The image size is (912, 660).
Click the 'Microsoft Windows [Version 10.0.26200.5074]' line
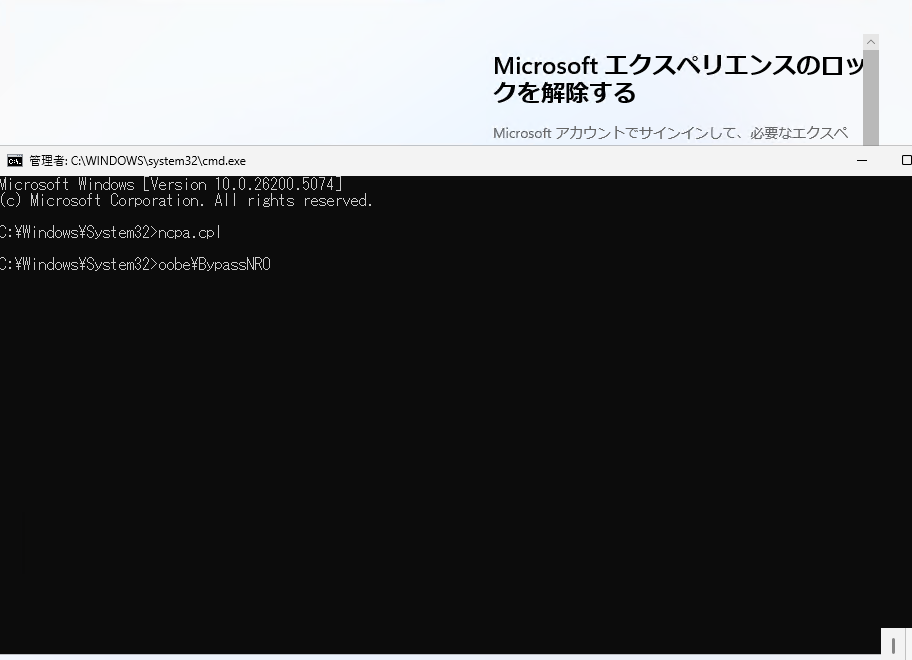[171, 184]
